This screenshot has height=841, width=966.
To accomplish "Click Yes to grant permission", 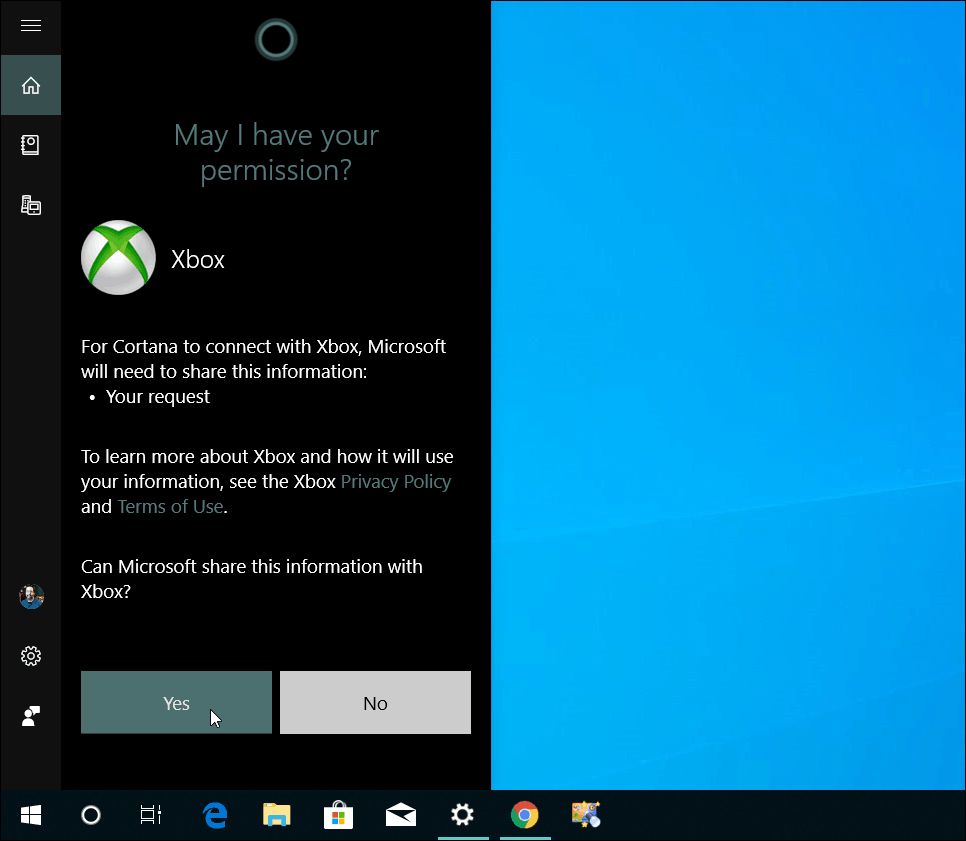I will tap(176, 702).
